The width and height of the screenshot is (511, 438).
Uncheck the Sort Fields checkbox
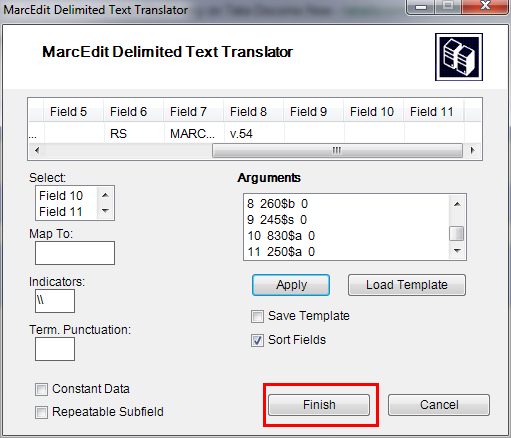(257, 340)
